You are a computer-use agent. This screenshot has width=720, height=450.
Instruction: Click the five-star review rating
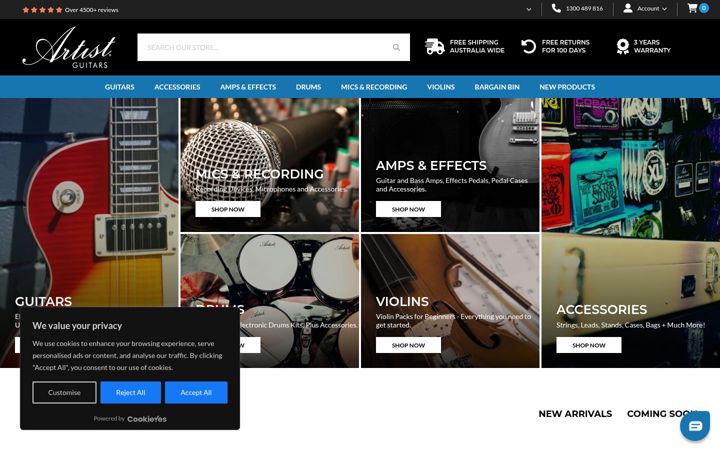click(x=42, y=10)
